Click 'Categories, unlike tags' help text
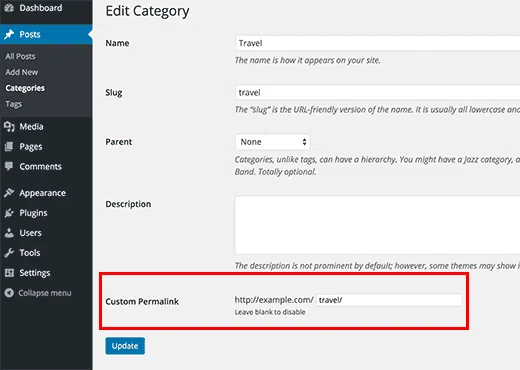The height and width of the screenshot is (370, 520). [377, 166]
